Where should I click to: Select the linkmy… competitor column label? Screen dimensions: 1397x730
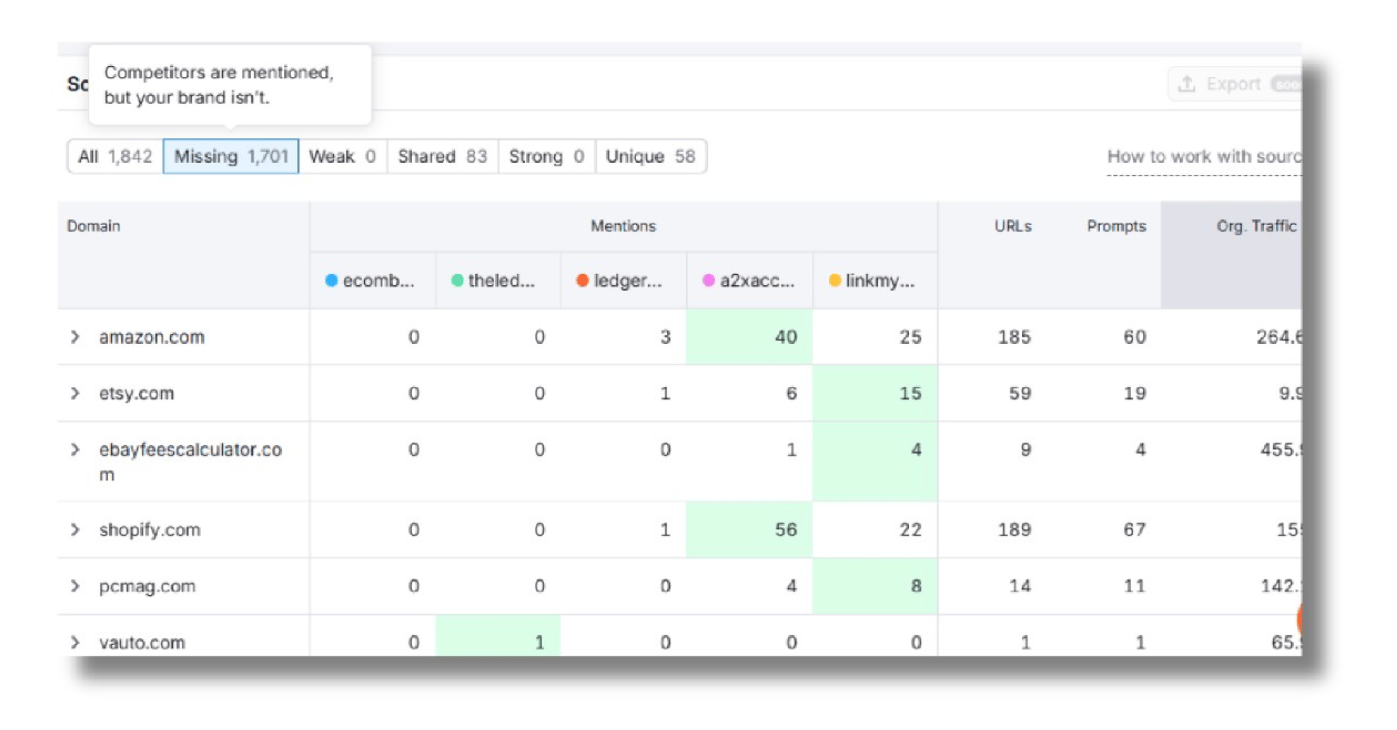880,281
